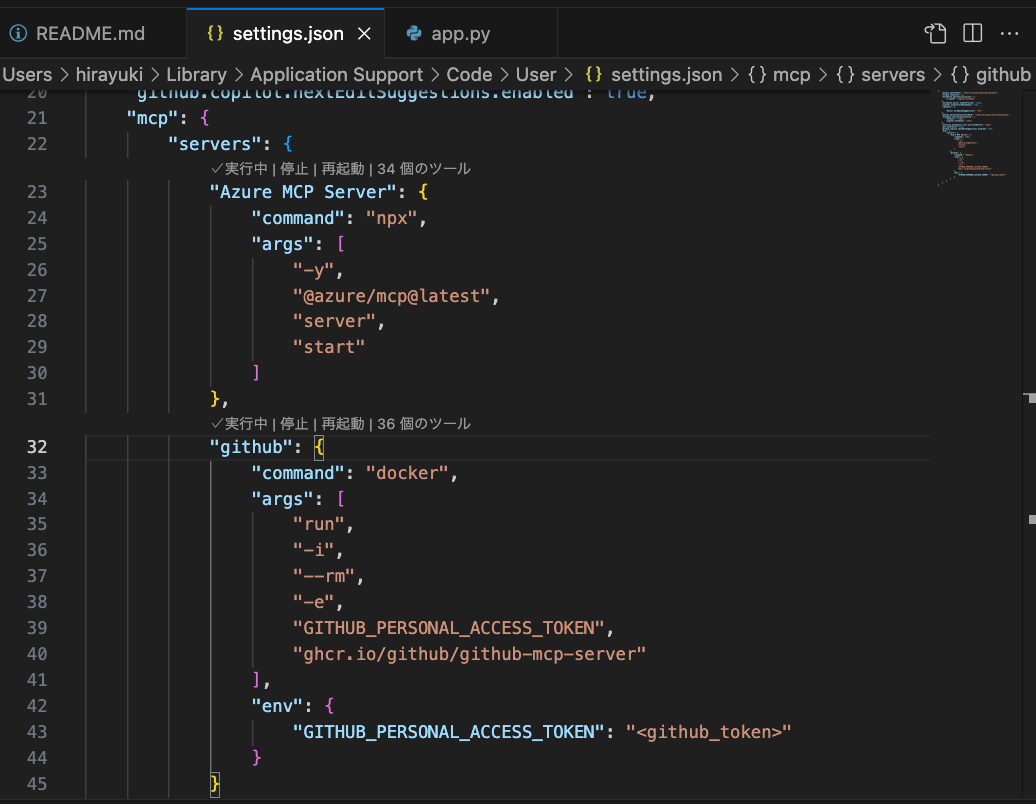The width and height of the screenshot is (1036, 804).
Task: Click '34 個のツール' code lens
Action: [424, 168]
